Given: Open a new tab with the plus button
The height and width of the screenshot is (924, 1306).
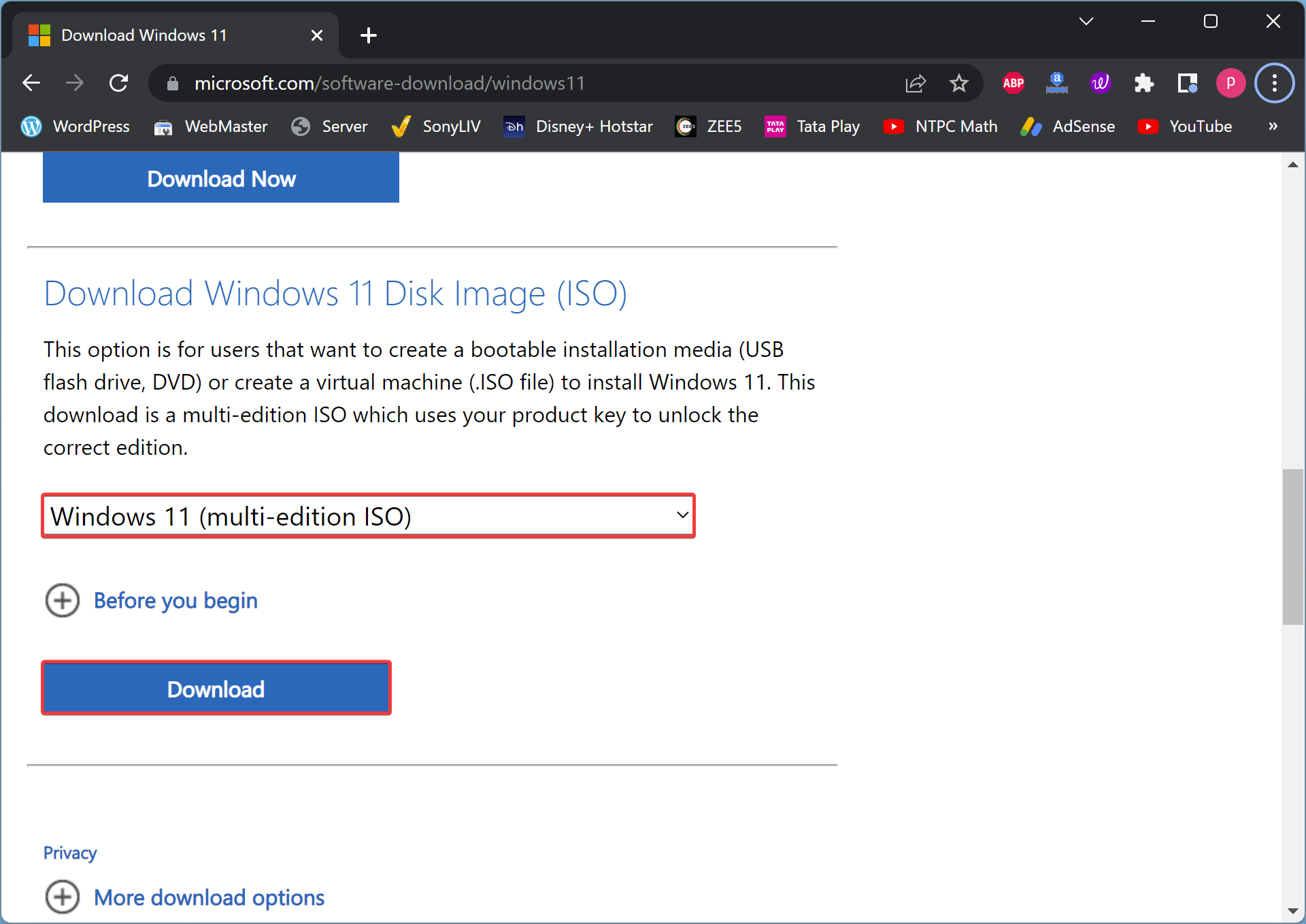Looking at the screenshot, I should 369,35.
